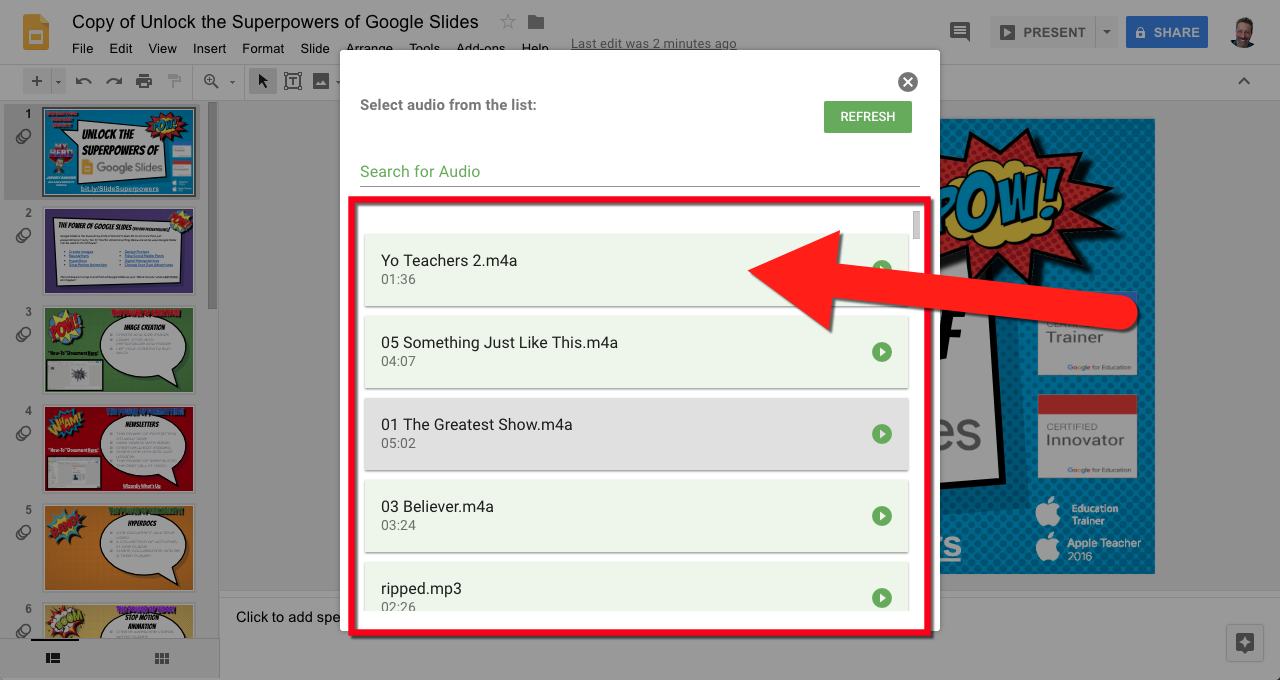Image resolution: width=1280 pixels, height=680 pixels.
Task: Open the Format menu
Action: pyautogui.click(x=263, y=48)
